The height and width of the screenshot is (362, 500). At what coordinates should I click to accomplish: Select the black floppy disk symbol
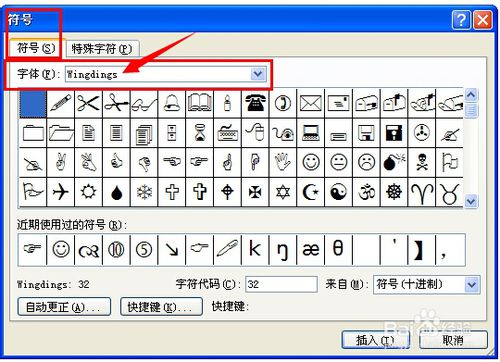click(x=394, y=133)
